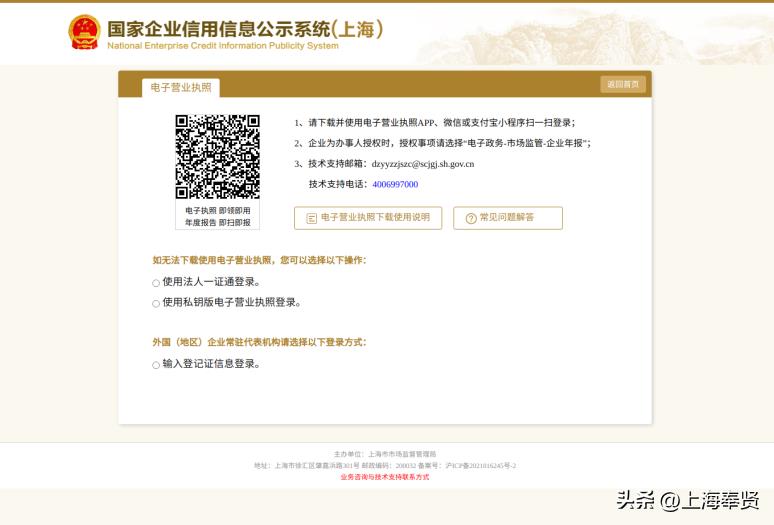Click the support email dzyyzzjszc@scjgj.sh.gov.cn text
This screenshot has width=774, height=525.
pos(423,164)
